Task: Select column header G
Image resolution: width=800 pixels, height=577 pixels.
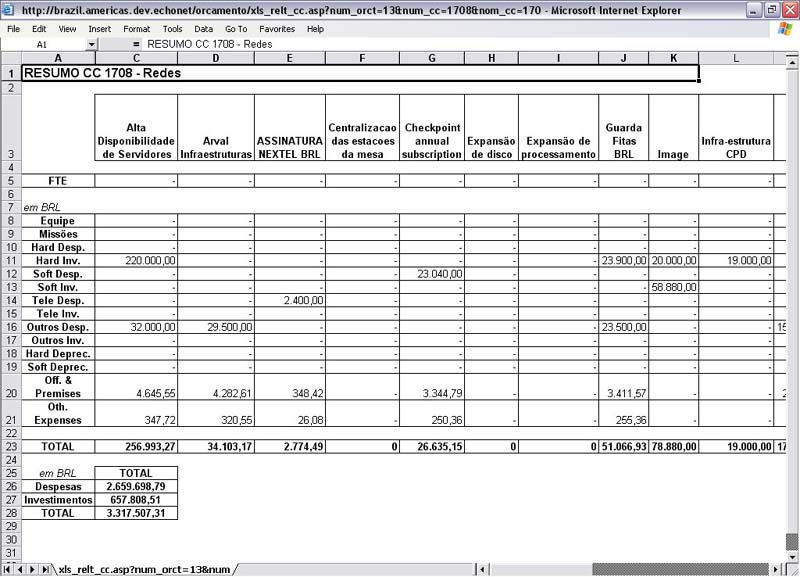Action: coord(432,58)
